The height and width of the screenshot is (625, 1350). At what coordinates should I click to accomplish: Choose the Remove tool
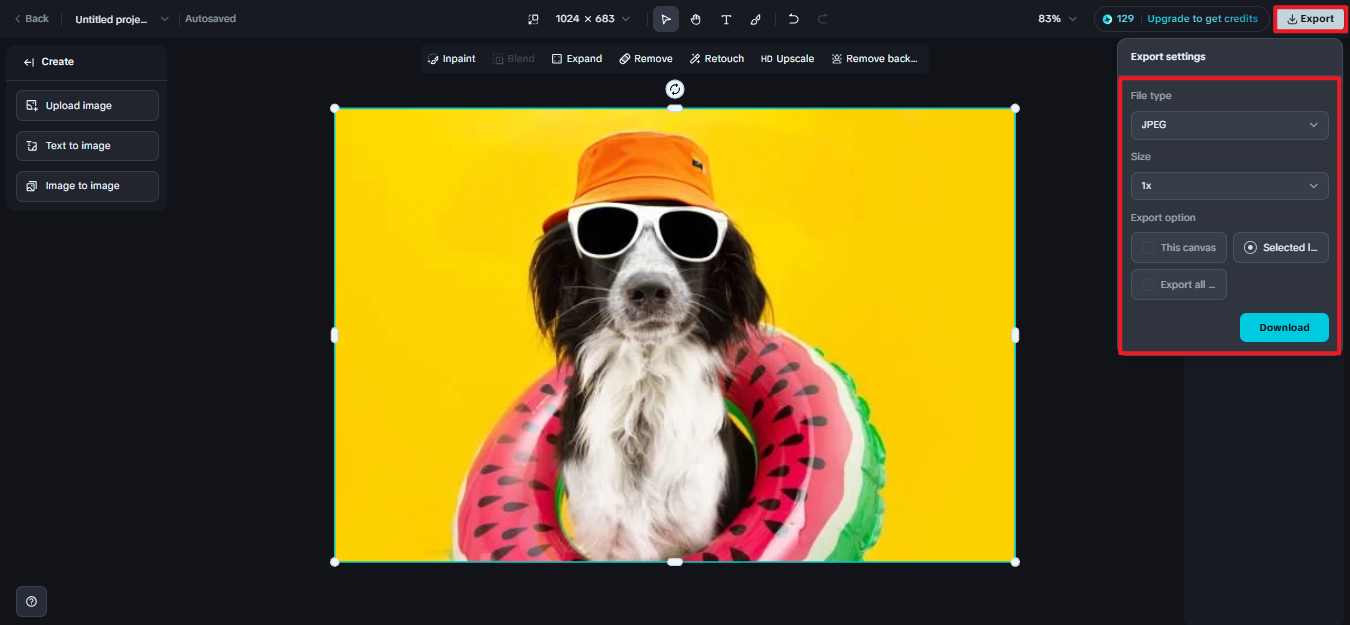646,59
